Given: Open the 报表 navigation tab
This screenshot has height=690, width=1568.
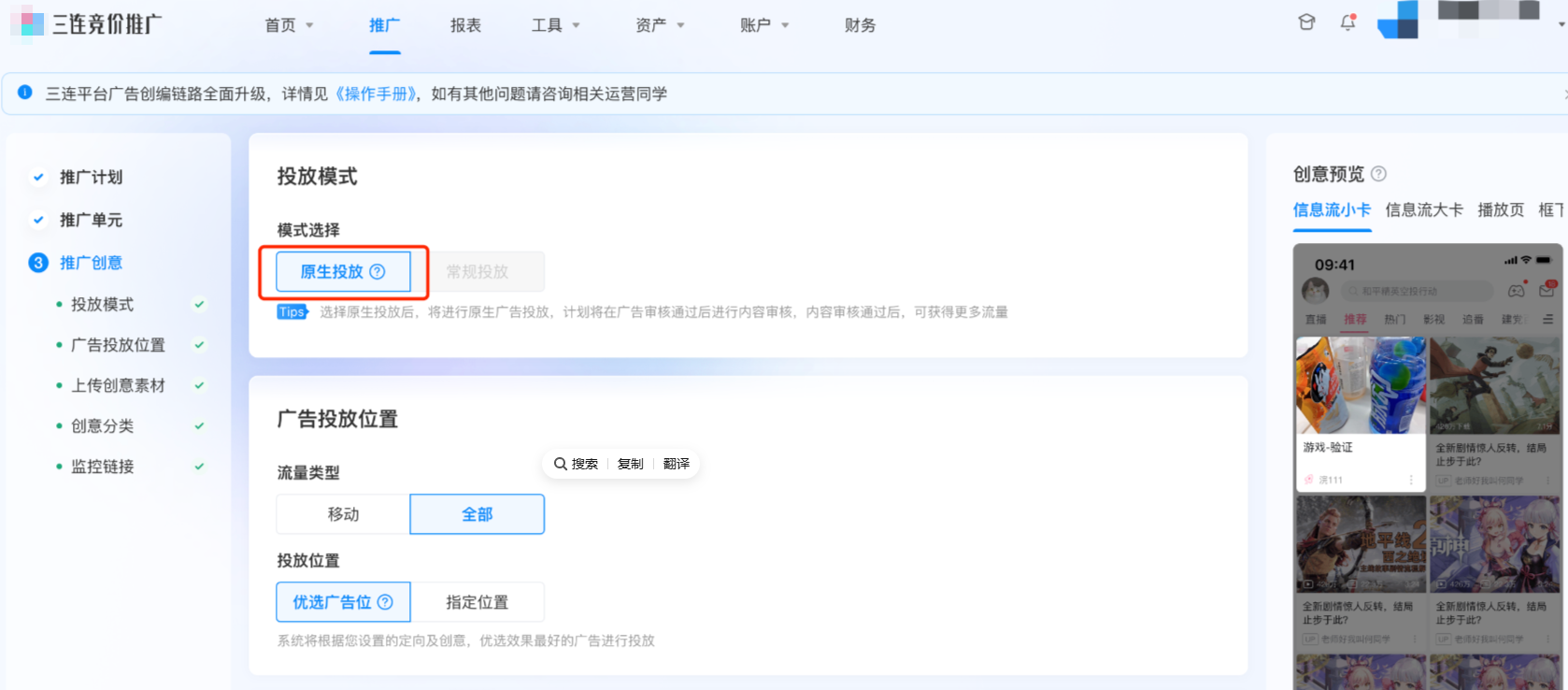Looking at the screenshot, I should coord(465,25).
